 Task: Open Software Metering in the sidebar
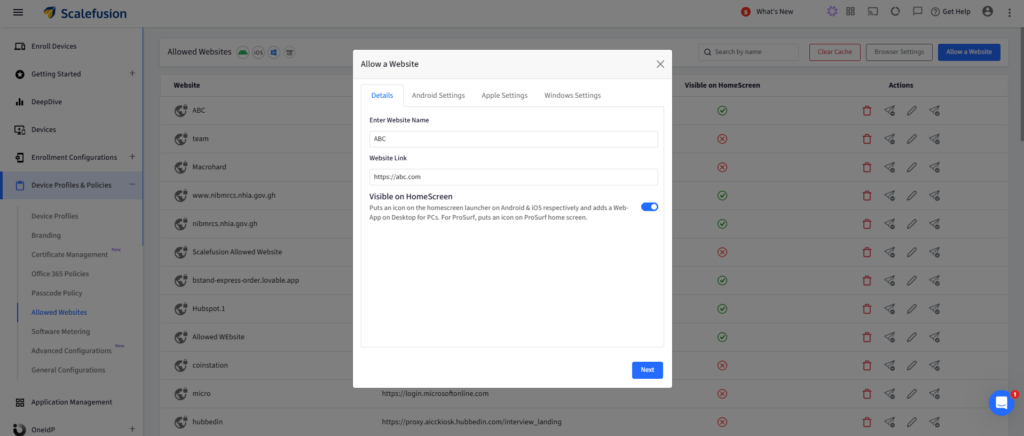coord(61,332)
